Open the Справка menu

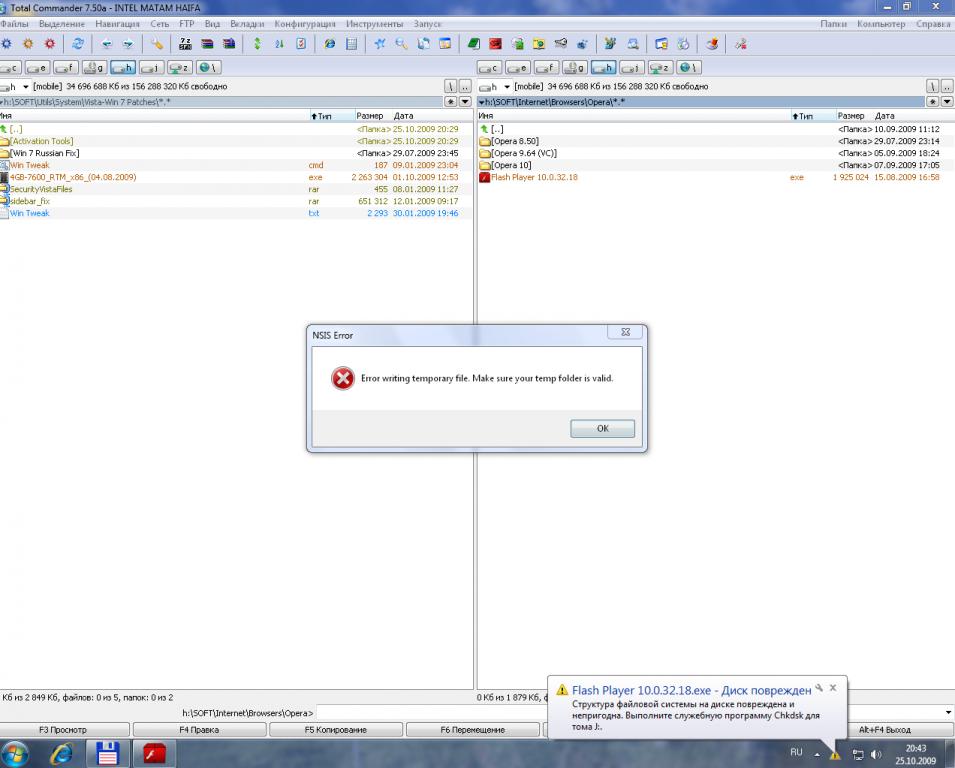click(933, 24)
